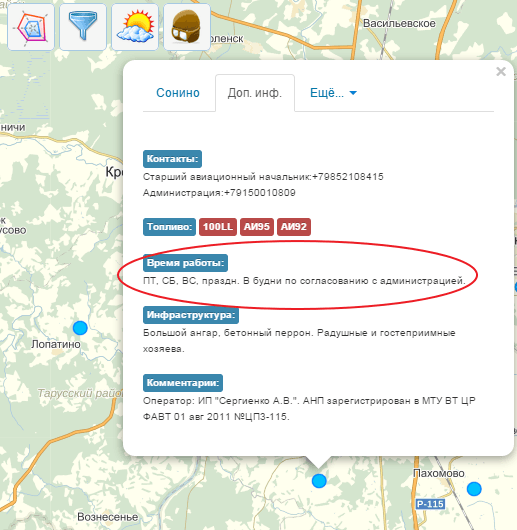Select the Доп. инф. tab
This screenshot has width=517, height=530.
[255, 93]
